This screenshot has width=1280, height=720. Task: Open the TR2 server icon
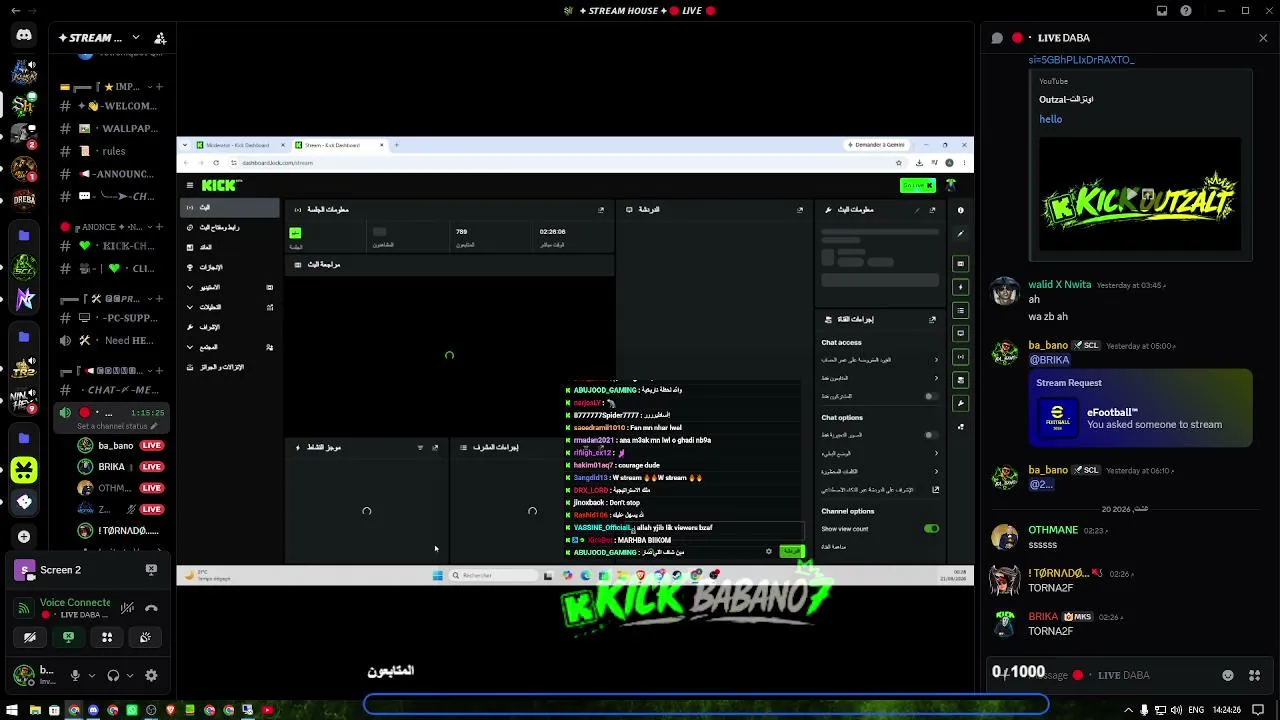coord(24,368)
